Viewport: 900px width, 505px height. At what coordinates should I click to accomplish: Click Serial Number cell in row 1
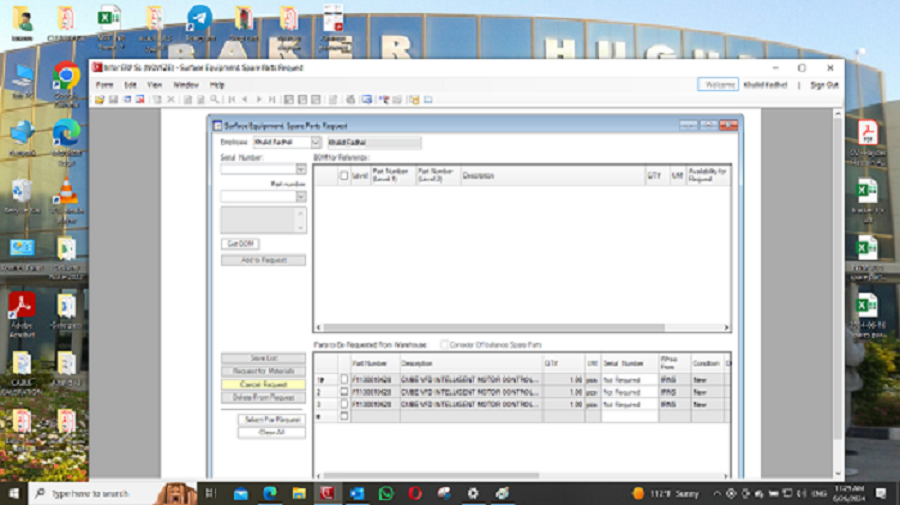coord(630,380)
